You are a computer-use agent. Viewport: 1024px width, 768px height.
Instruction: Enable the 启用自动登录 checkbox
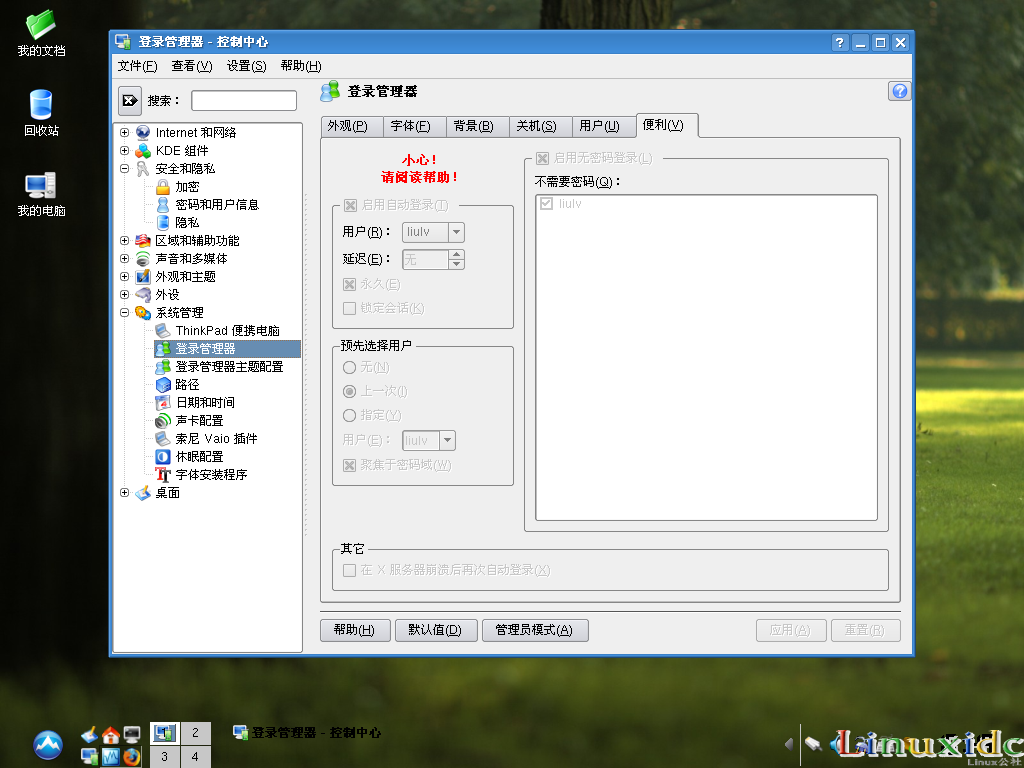[351, 205]
